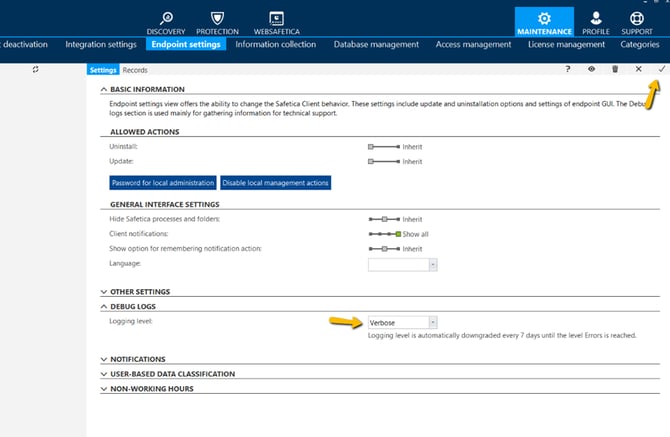The height and width of the screenshot is (437, 670).
Task: Adjust Hide Safetica processes and folders slider
Action: tap(384, 219)
